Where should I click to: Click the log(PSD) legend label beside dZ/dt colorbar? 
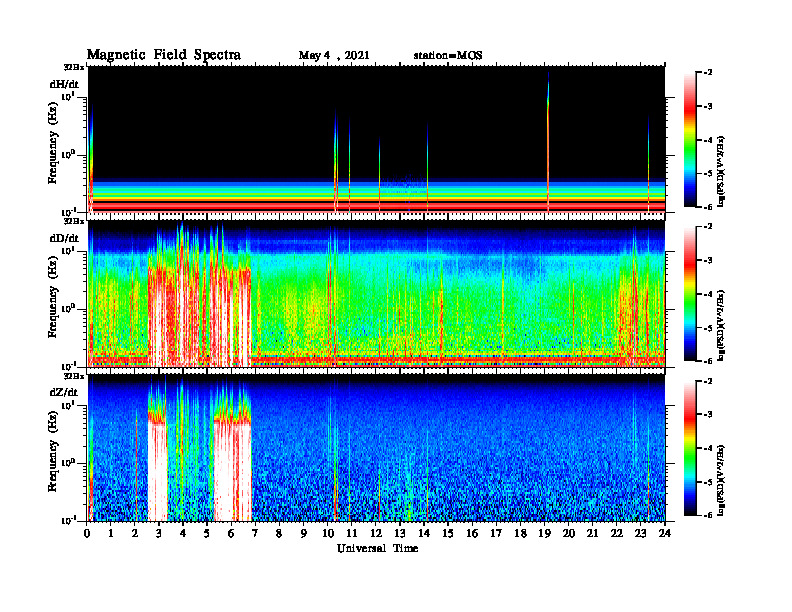(721, 480)
